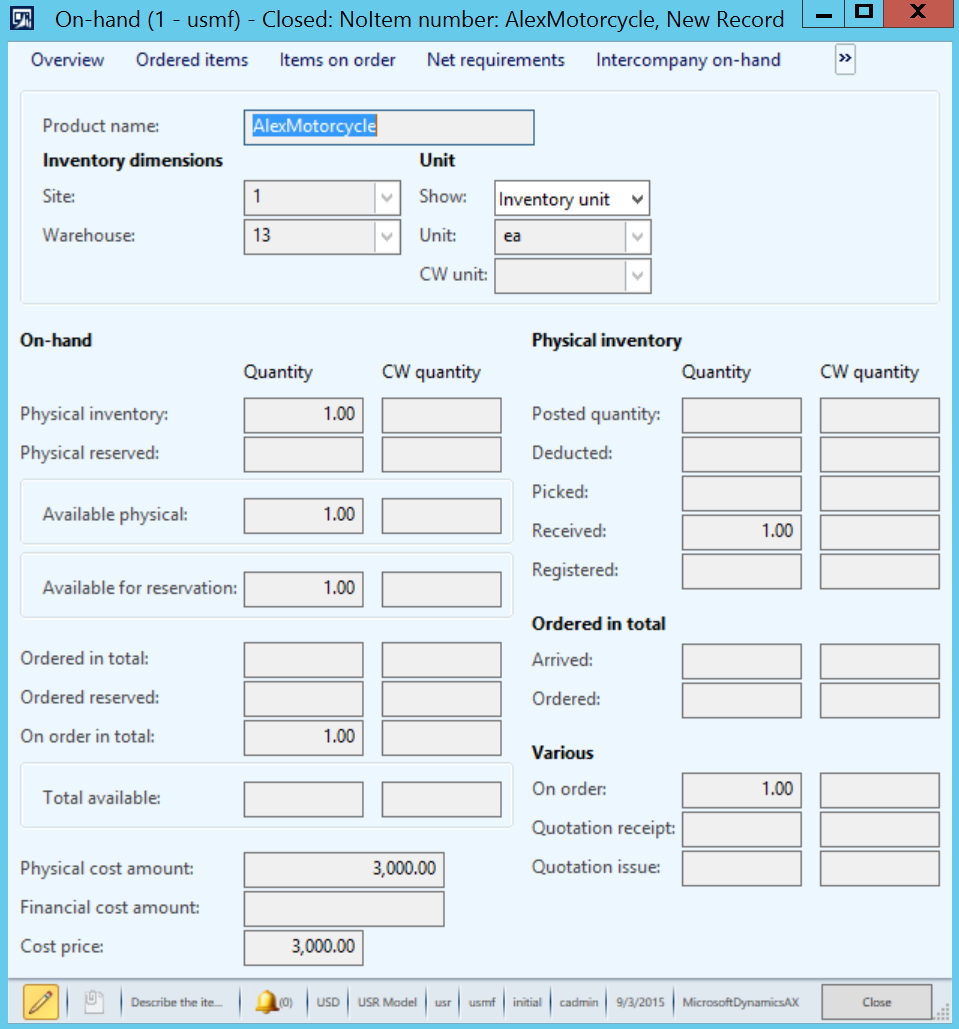Open the Intercompany on-hand tab
The width and height of the screenshot is (959, 1029).
click(x=688, y=60)
